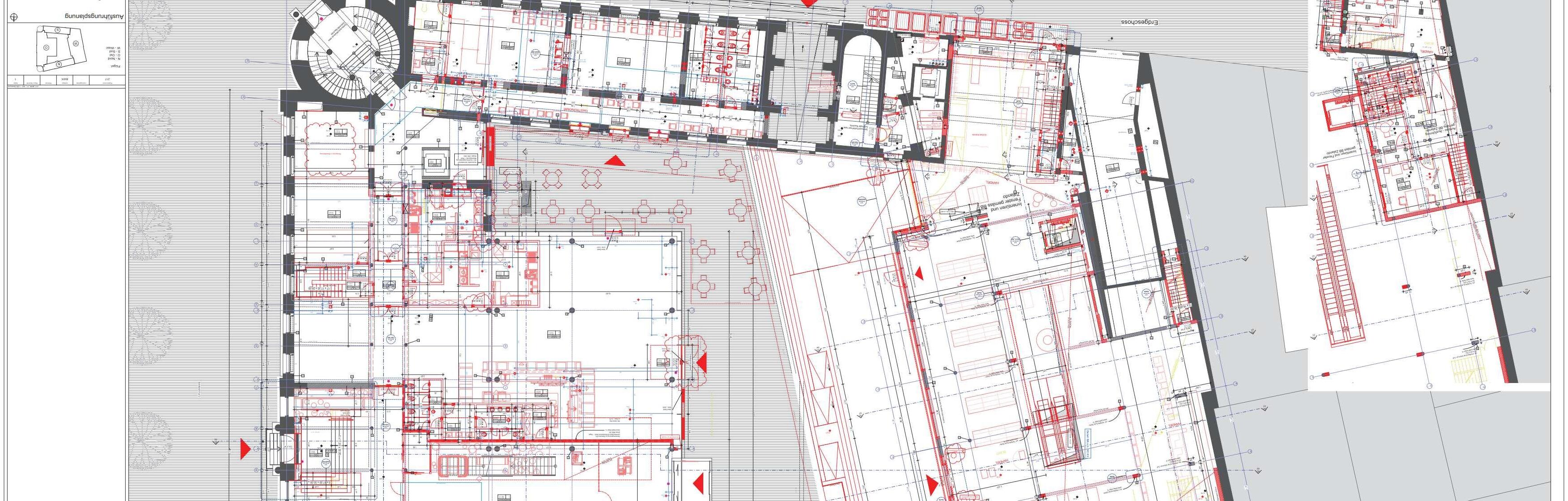Select the BWK cell in title block
The image size is (1568, 501).
click(65, 80)
